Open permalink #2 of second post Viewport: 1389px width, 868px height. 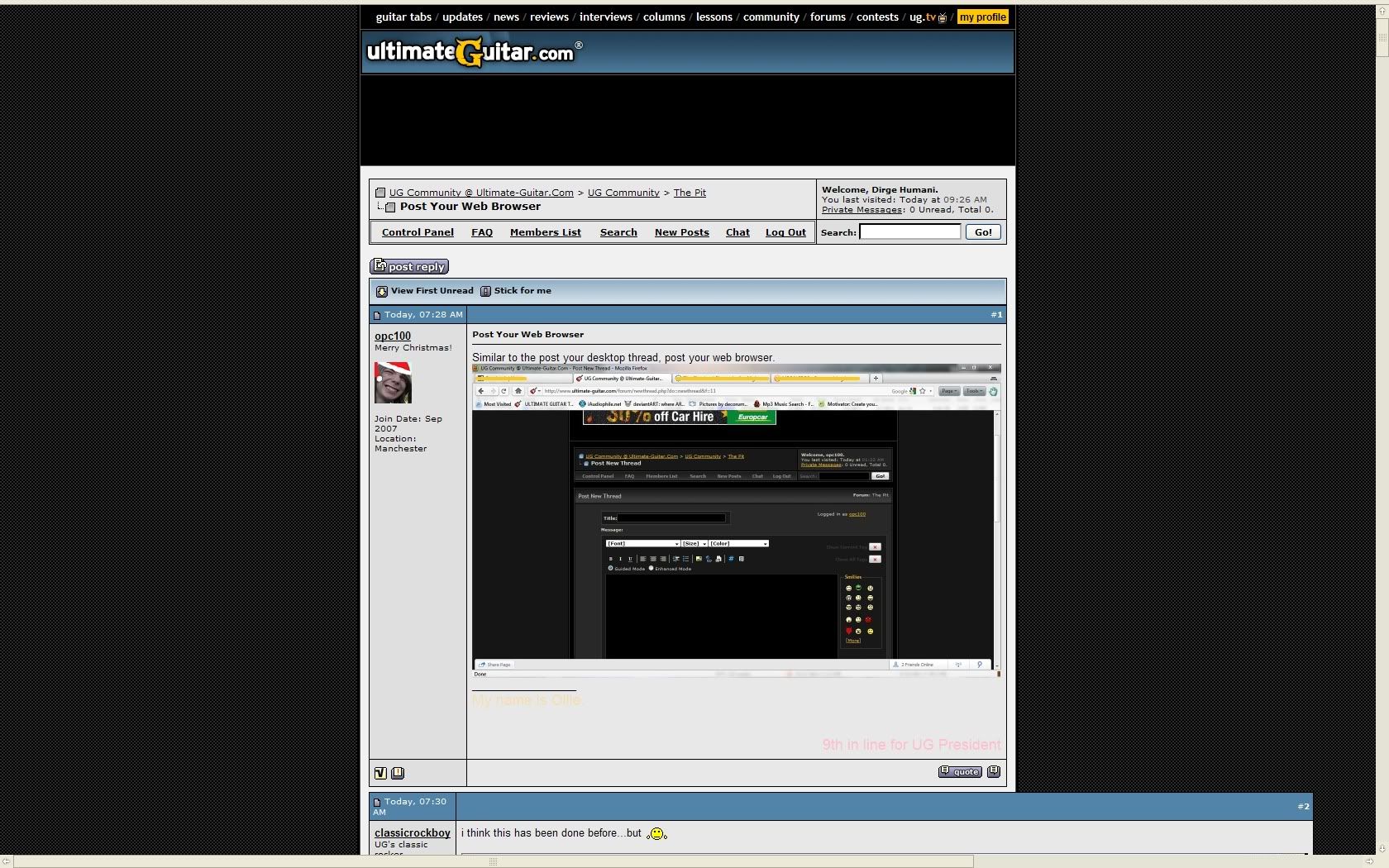pos(1303,806)
